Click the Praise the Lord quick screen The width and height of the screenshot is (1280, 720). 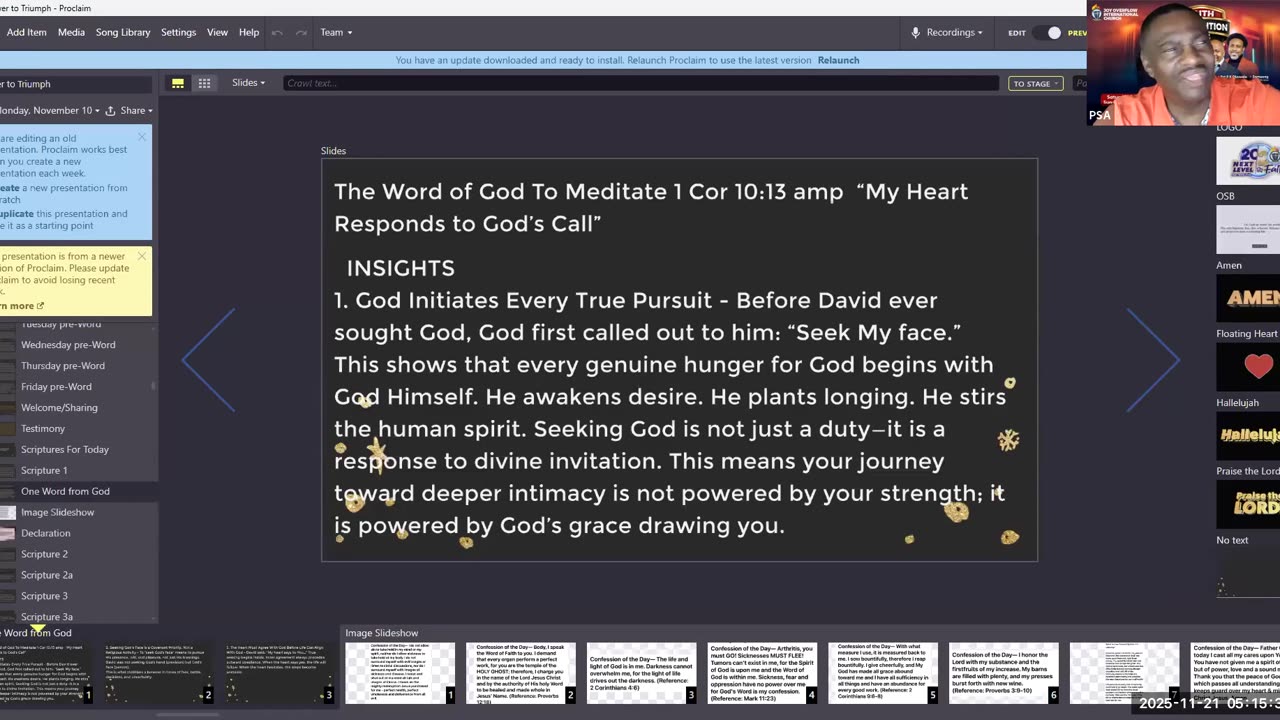click(1248, 503)
